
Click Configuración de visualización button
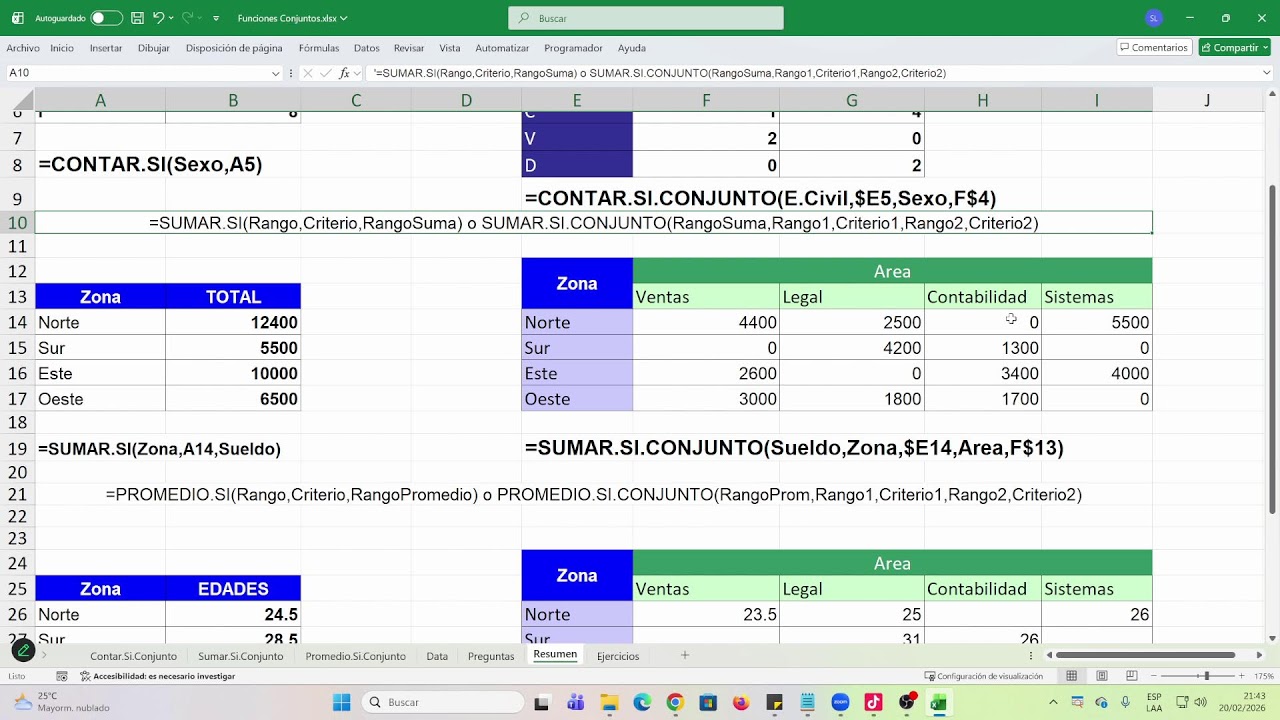click(x=984, y=676)
